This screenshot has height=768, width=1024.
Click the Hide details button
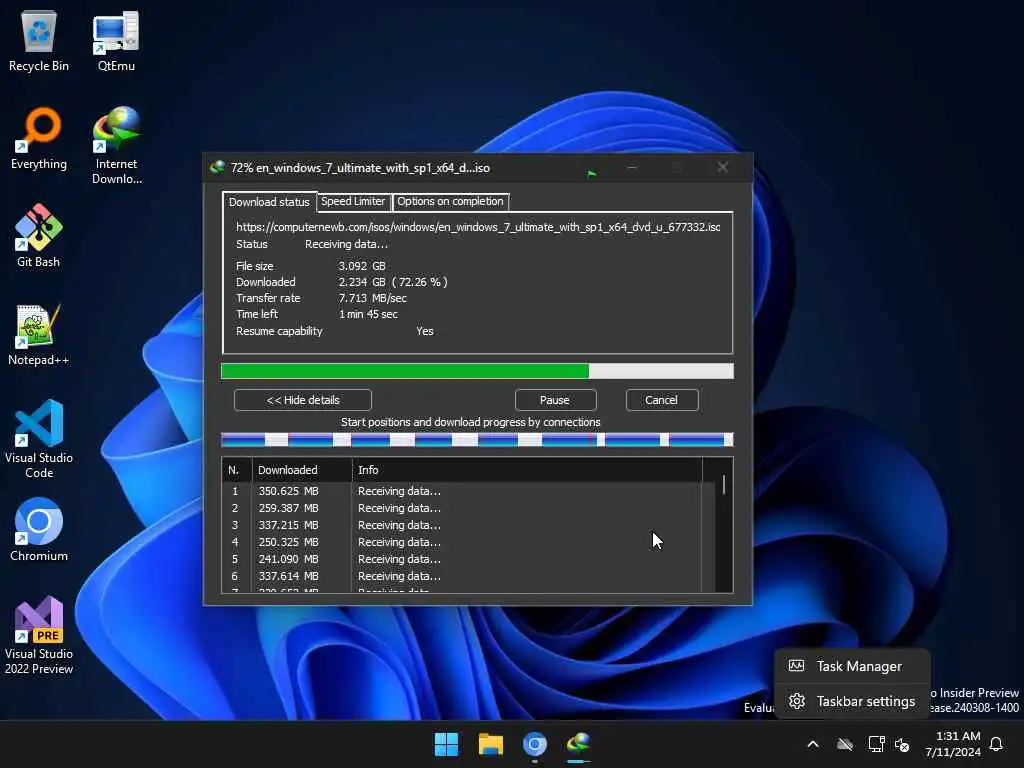(303, 400)
